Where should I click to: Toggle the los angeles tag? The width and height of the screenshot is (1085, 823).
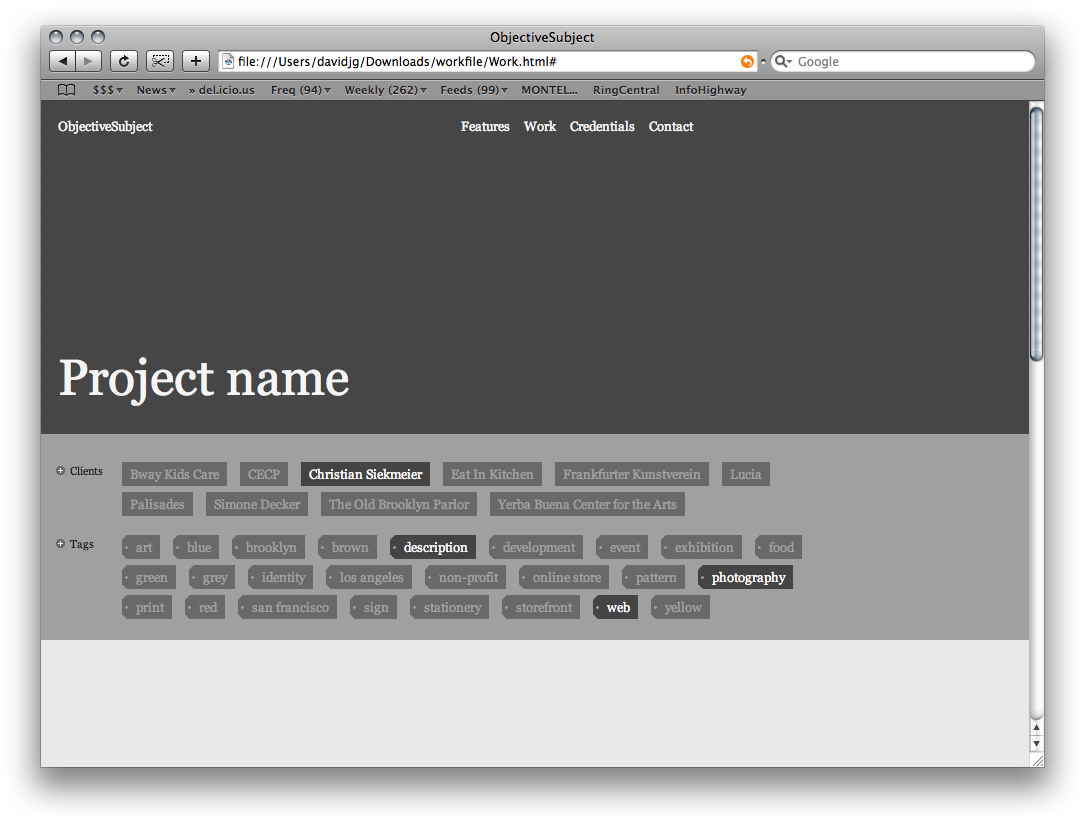368,577
